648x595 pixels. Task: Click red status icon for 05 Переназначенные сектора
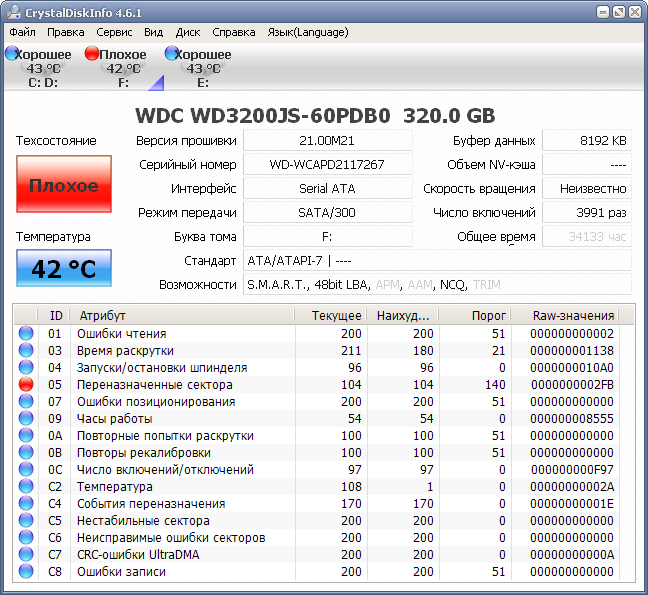tap(26, 384)
